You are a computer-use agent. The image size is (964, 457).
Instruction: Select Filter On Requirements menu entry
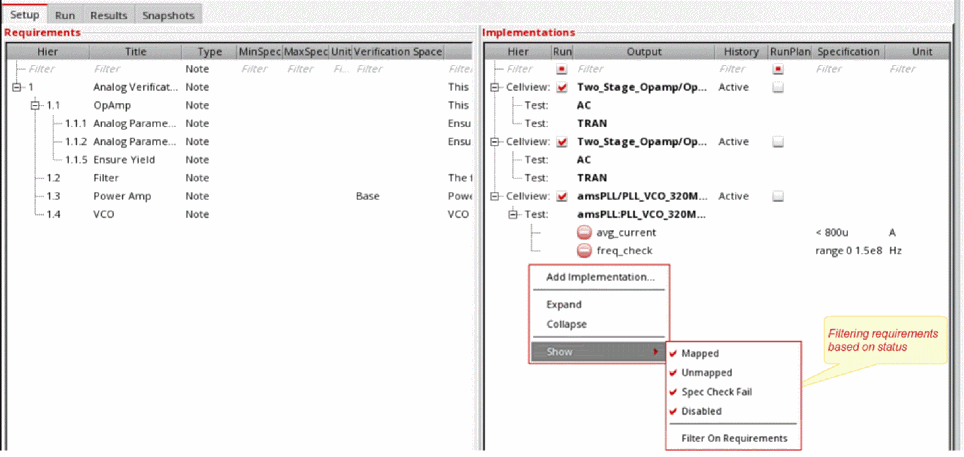[x=734, y=438]
